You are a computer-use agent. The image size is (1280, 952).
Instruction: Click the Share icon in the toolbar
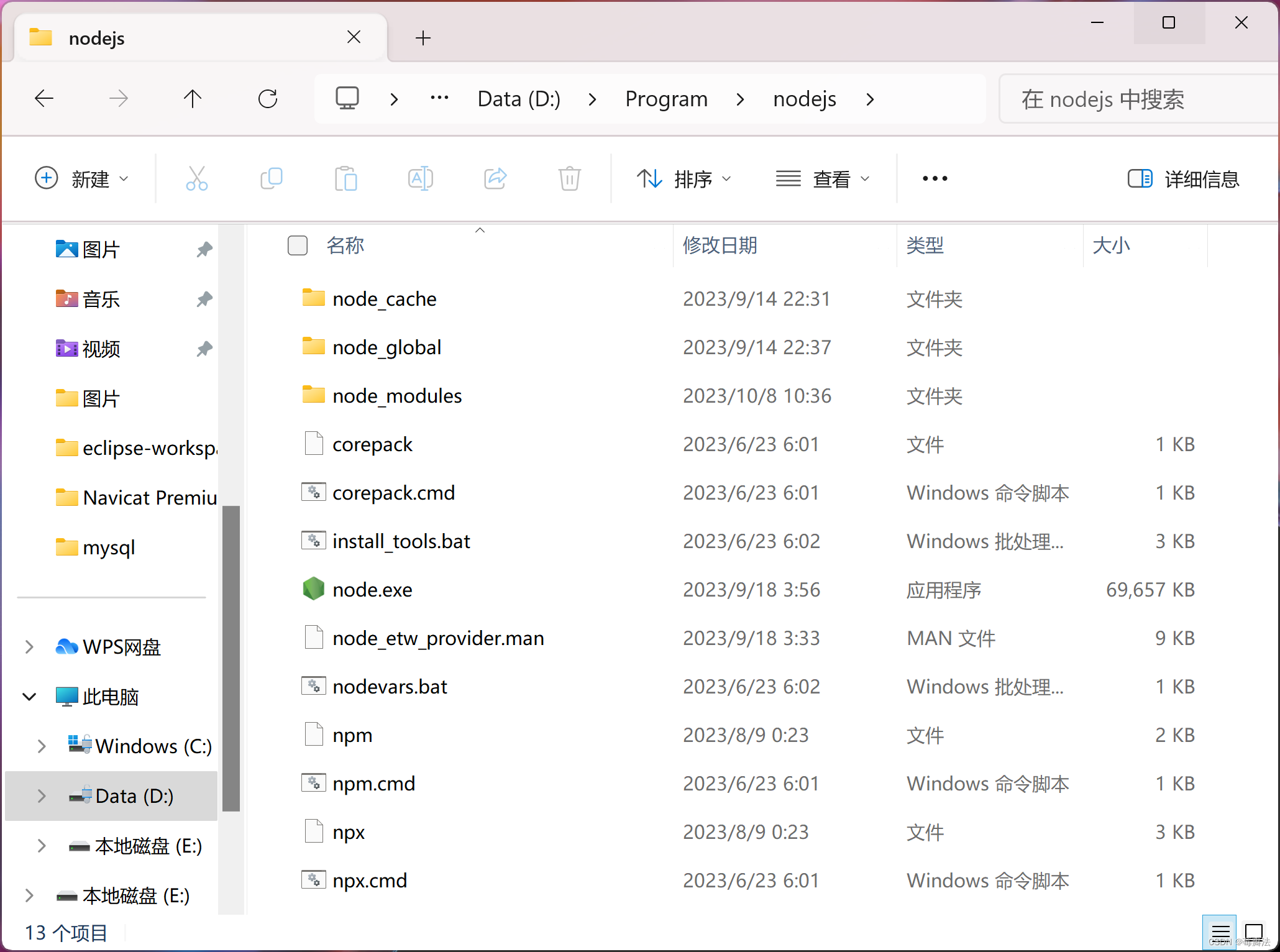point(495,178)
